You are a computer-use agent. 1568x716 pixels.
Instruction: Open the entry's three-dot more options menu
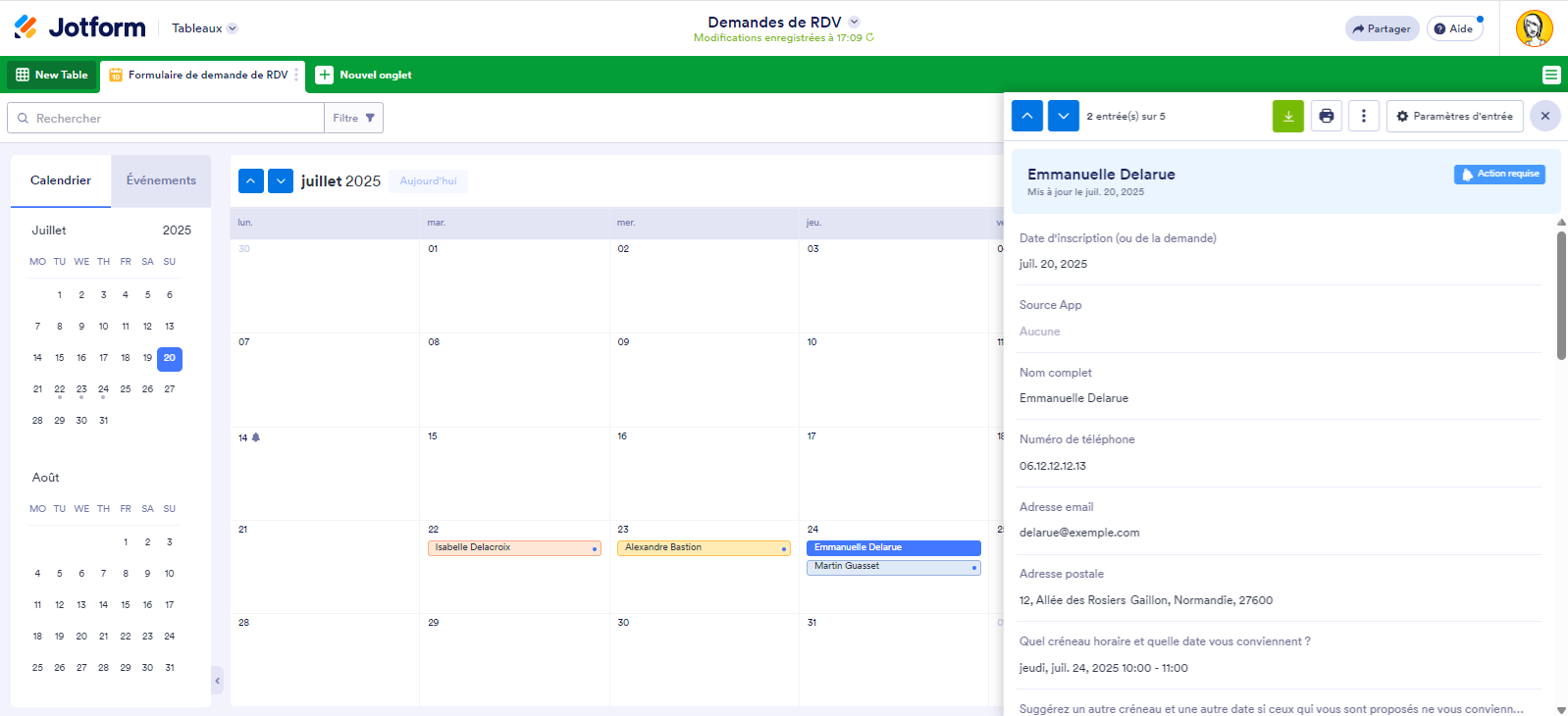1363,116
